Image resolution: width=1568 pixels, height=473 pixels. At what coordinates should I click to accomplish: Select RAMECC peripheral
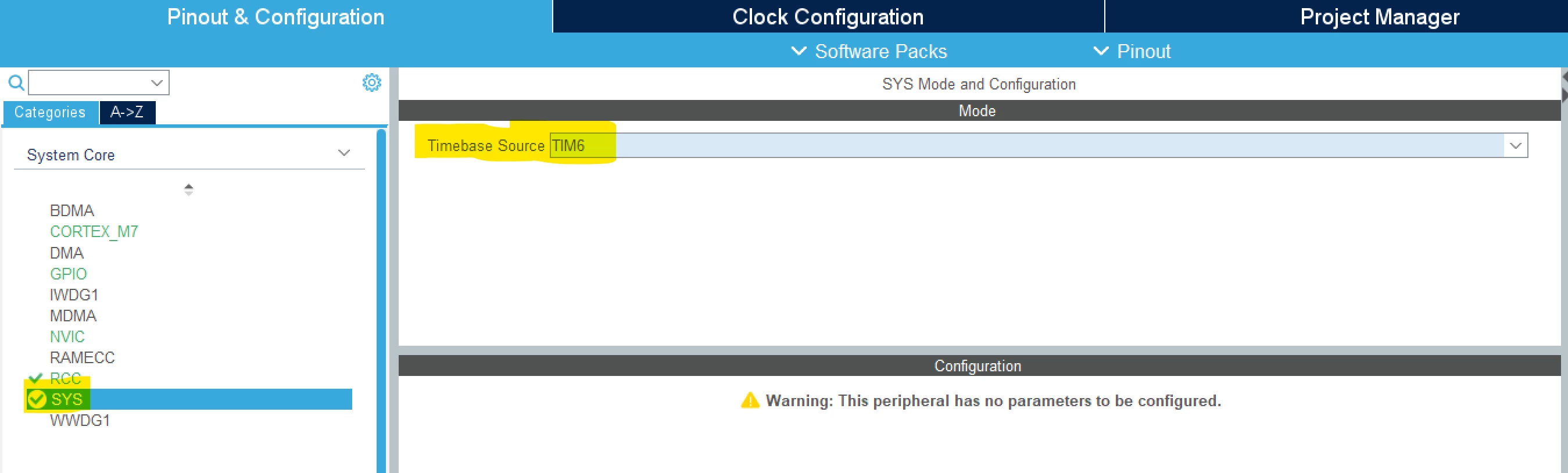pos(82,357)
